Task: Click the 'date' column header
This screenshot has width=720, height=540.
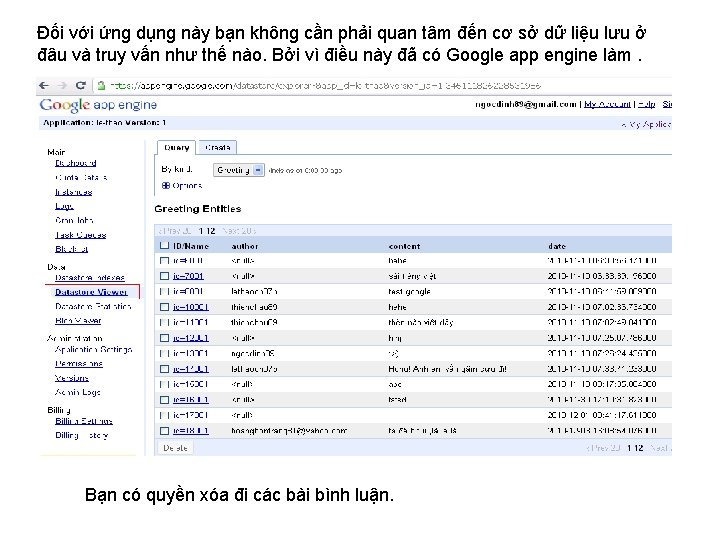Action: (x=557, y=246)
